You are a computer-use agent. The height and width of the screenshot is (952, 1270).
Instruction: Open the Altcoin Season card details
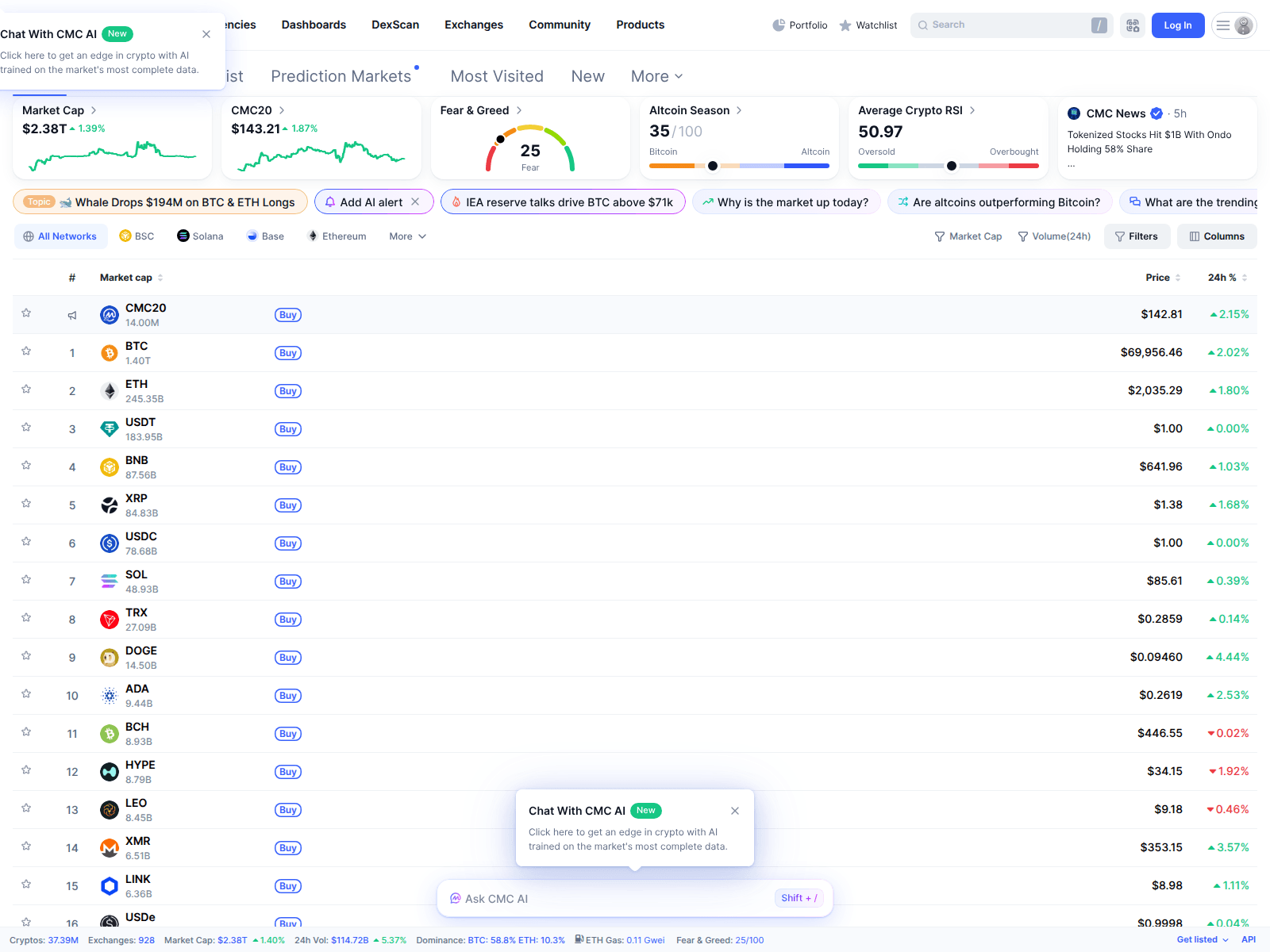[x=695, y=110]
